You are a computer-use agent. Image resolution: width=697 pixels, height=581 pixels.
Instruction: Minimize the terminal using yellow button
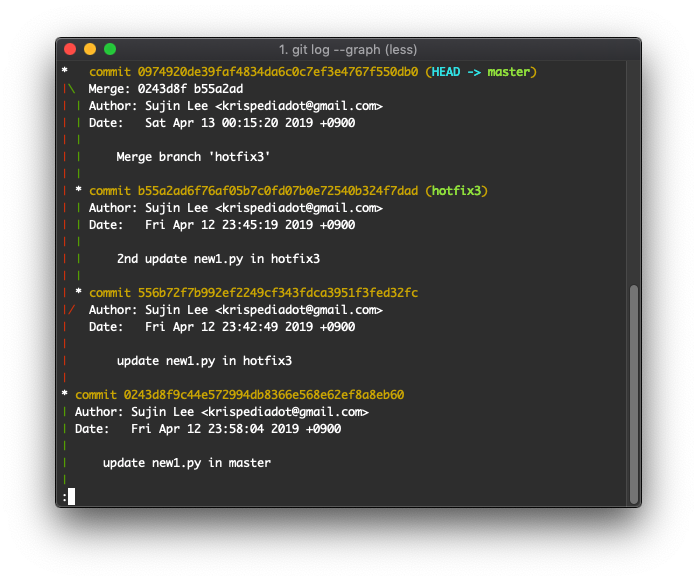(x=90, y=49)
